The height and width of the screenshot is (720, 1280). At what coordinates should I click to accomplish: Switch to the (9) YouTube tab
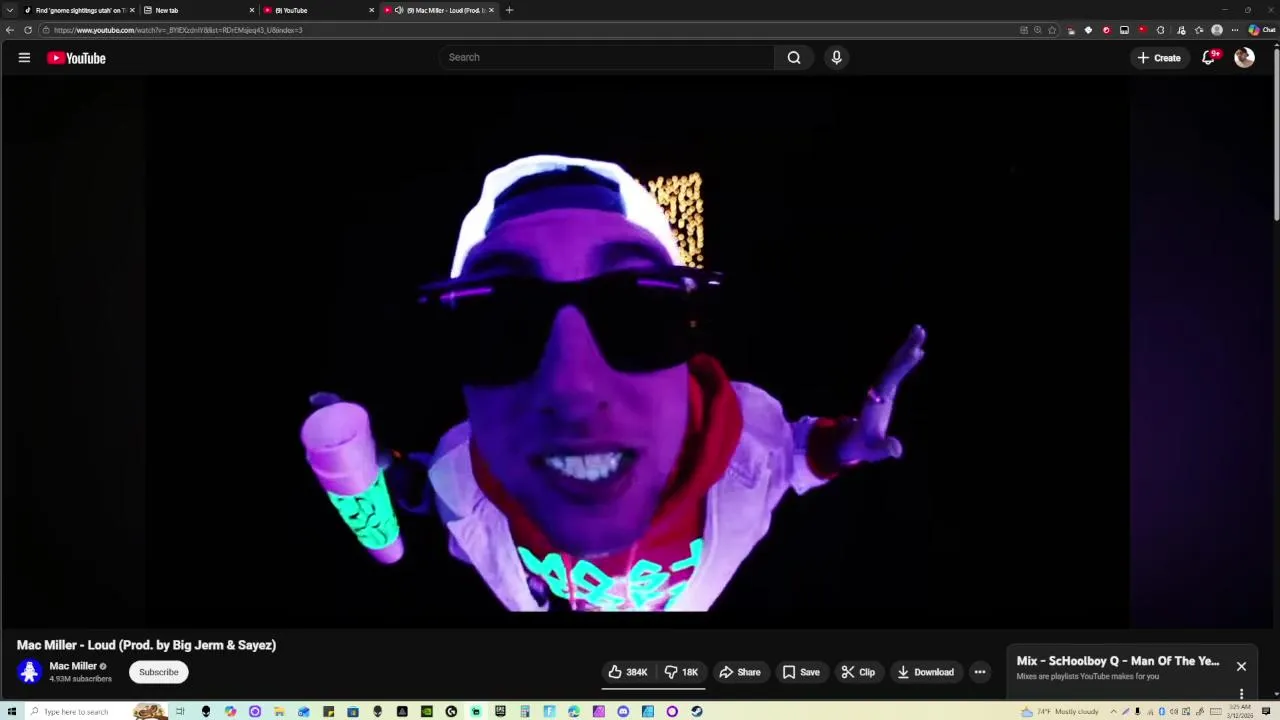317,10
